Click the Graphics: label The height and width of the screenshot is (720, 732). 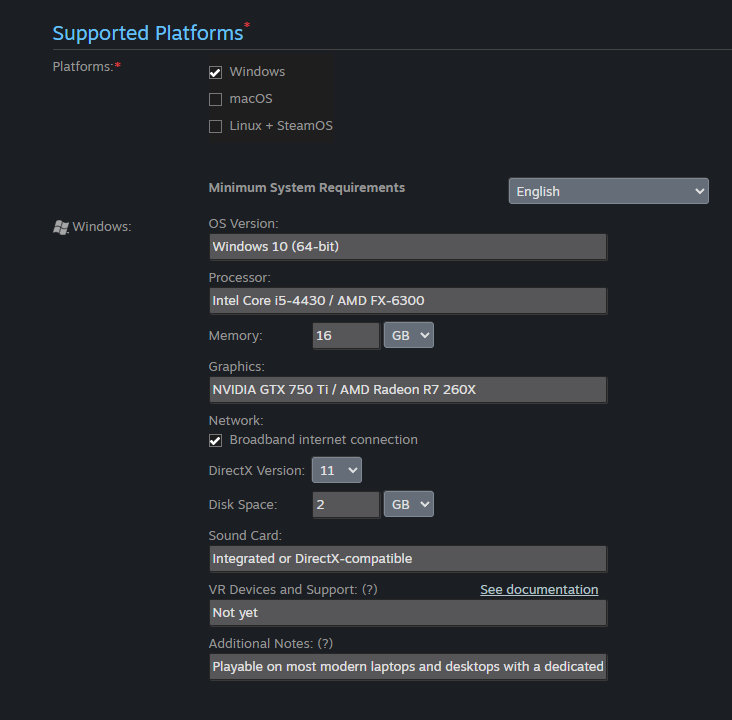[x=236, y=367]
